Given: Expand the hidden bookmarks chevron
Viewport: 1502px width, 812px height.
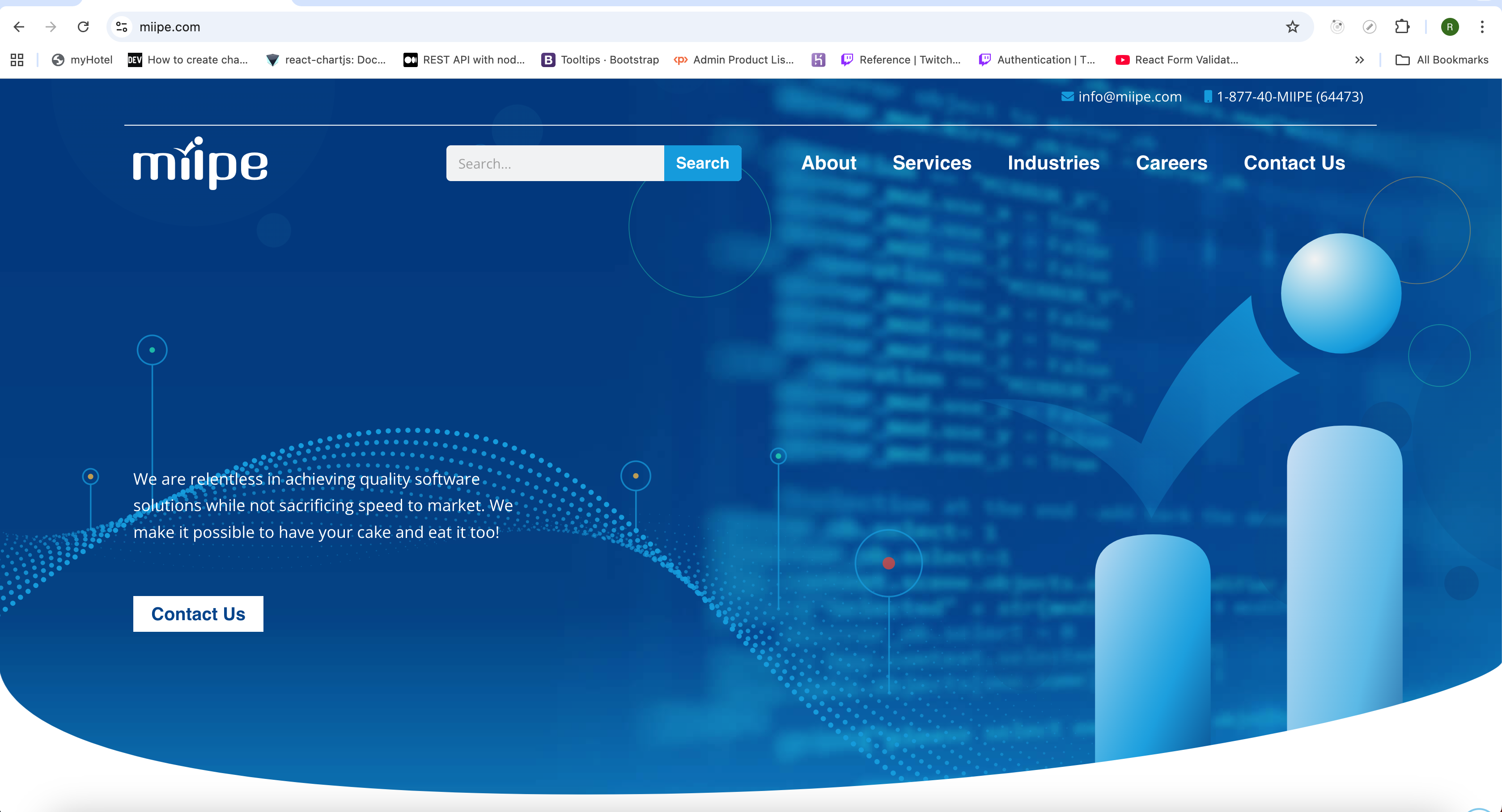Looking at the screenshot, I should click(x=1359, y=59).
